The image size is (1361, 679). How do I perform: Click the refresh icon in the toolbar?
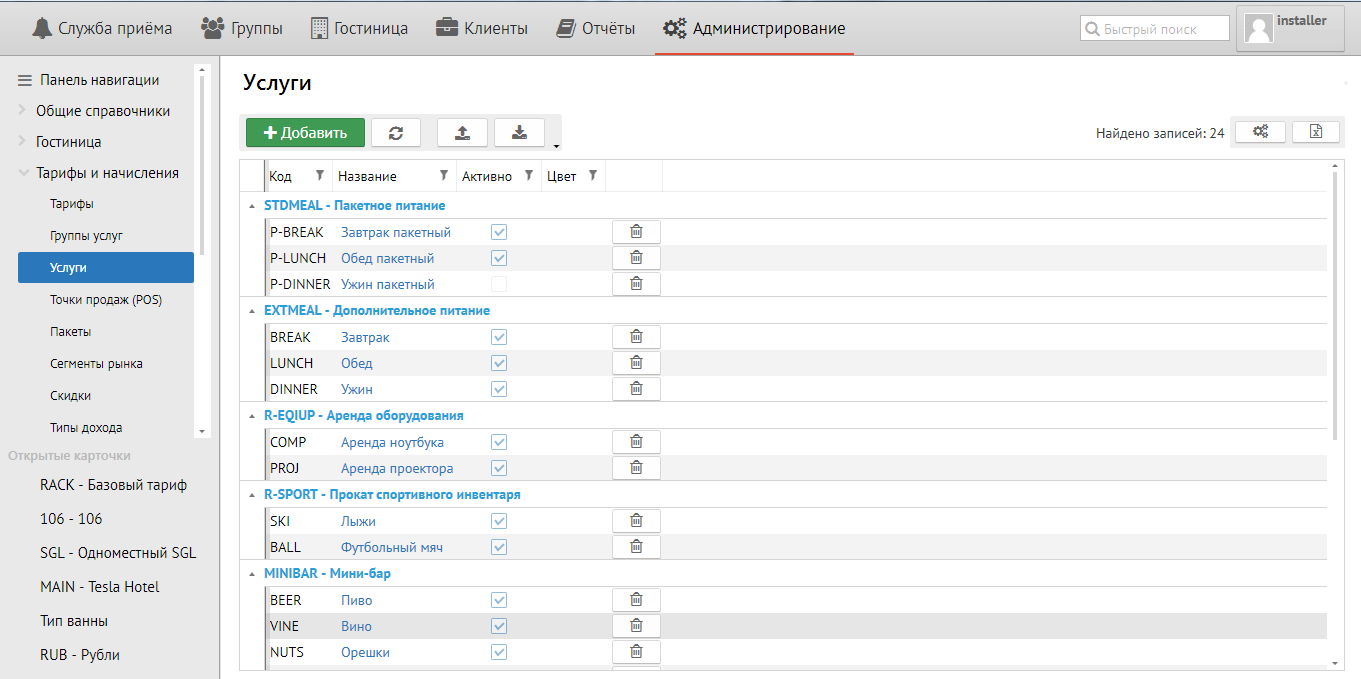pos(396,133)
